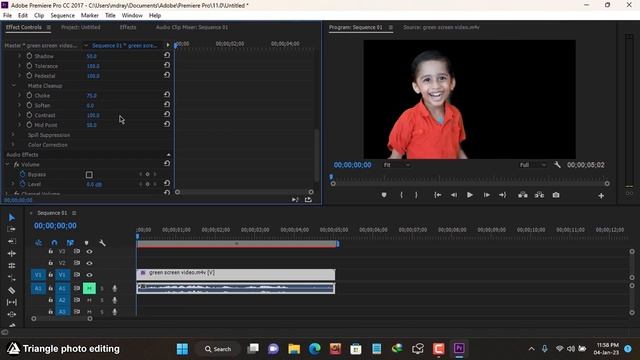640x360 pixels.
Task: Toggle Snap magnet in the timeline
Action: tap(54, 243)
